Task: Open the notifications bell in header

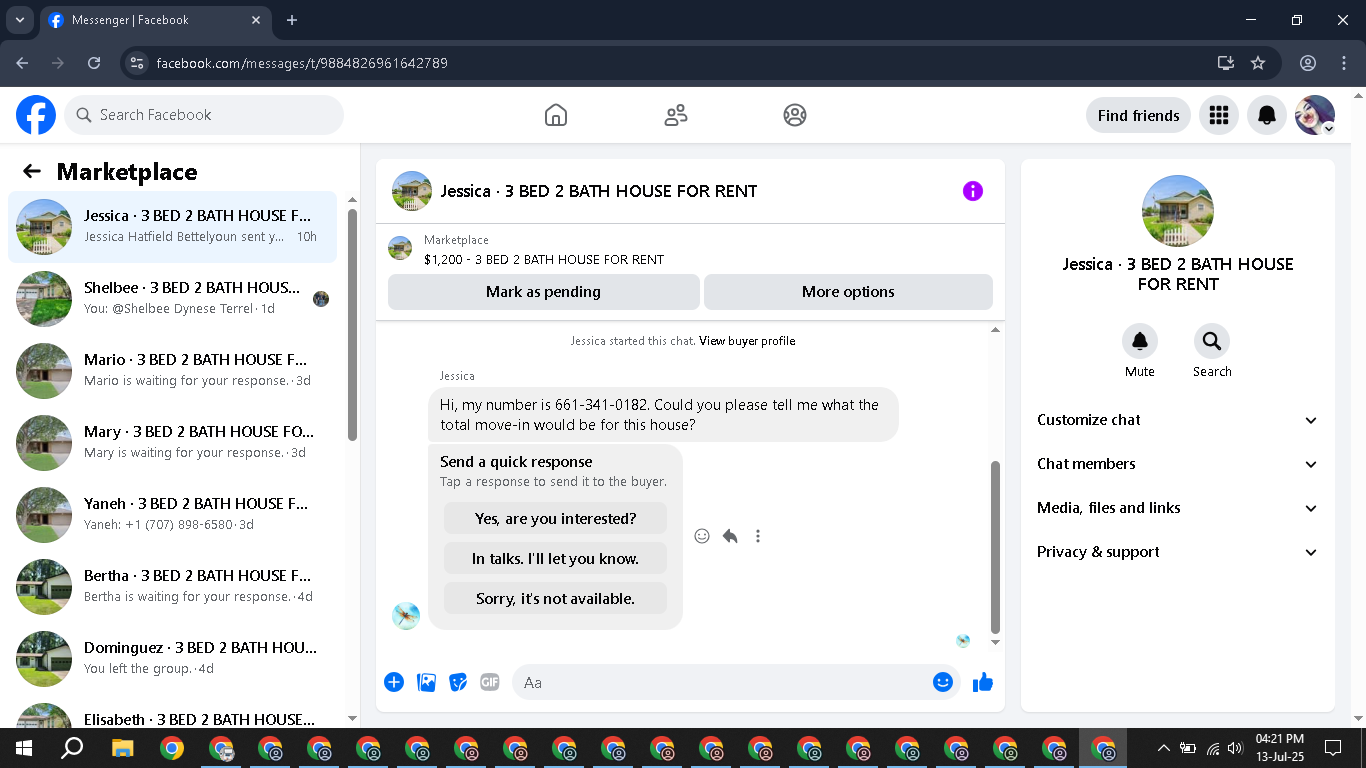Action: tap(1267, 115)
